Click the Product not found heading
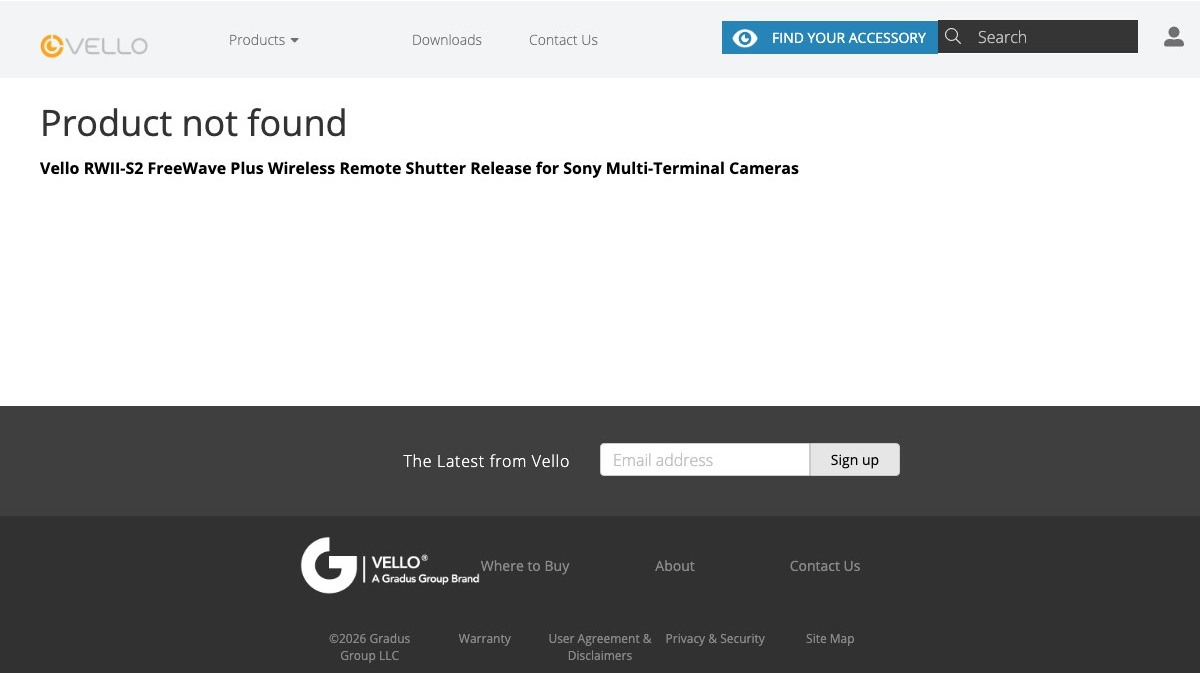1200x675 pixels. click(194, 123)
